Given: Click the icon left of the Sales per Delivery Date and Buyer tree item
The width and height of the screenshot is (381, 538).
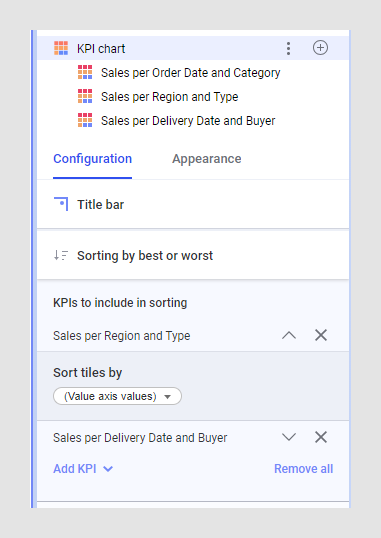Looking at the screenshot, I should coord(85,120).
